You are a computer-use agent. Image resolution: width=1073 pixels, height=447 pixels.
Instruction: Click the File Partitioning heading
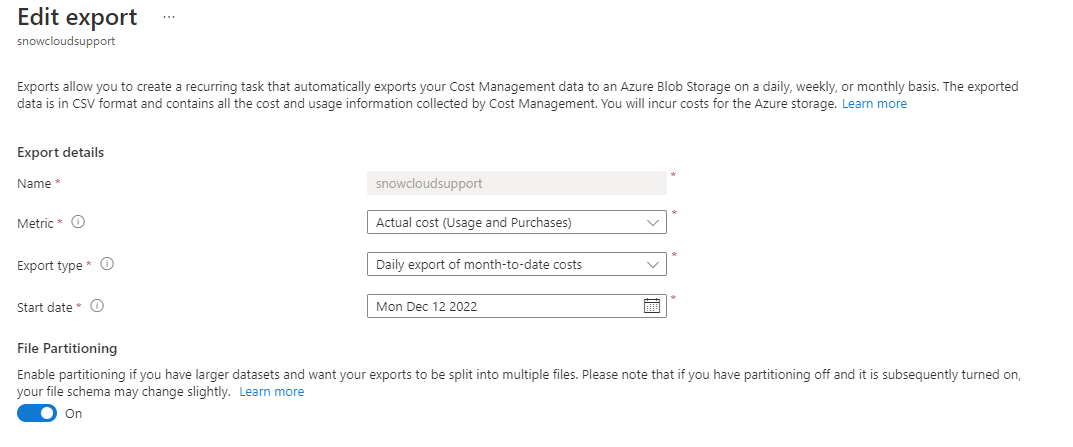tap(67, 348)
